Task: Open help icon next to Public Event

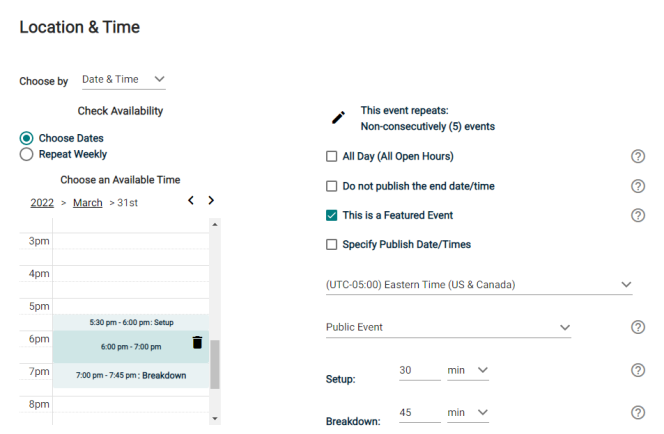Action: coord(638,327)
